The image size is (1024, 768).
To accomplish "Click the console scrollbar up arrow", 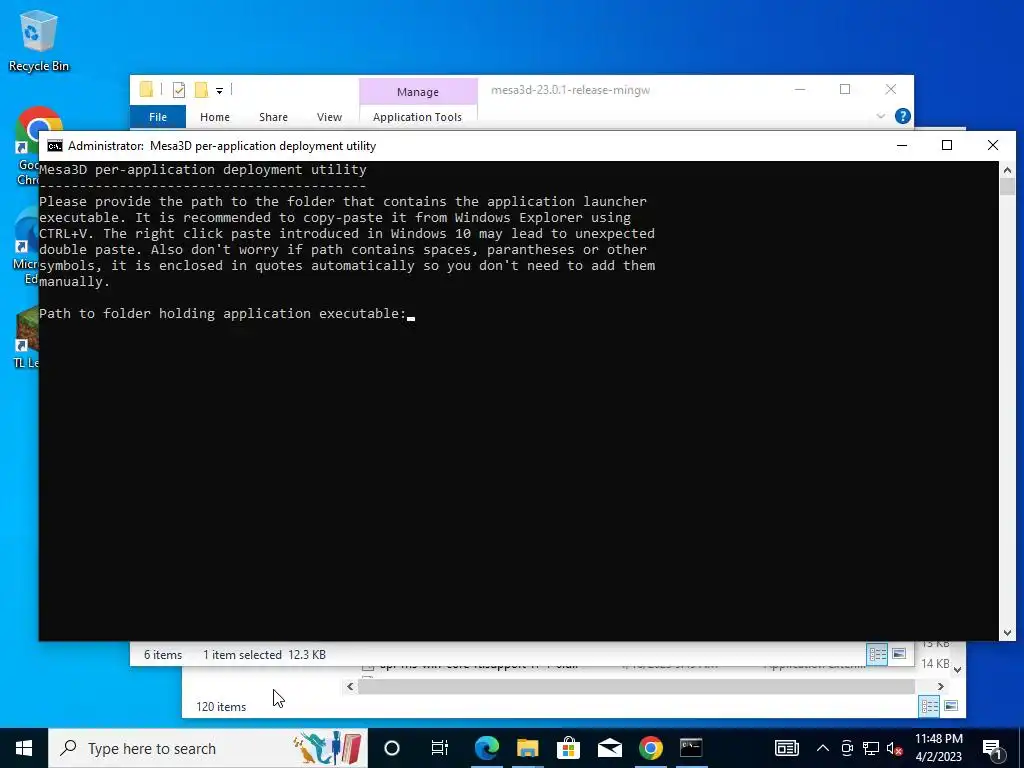I will coord(1007,170).
